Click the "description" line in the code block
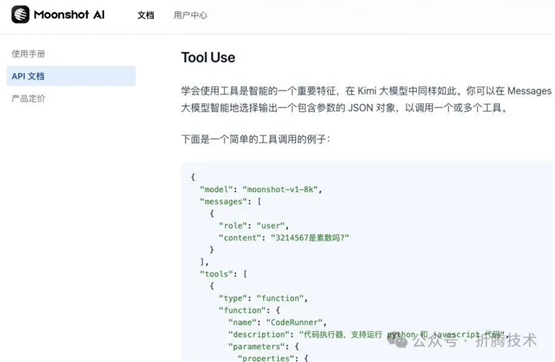The height and width of the screenshot is (362, 555). point(368,334)
